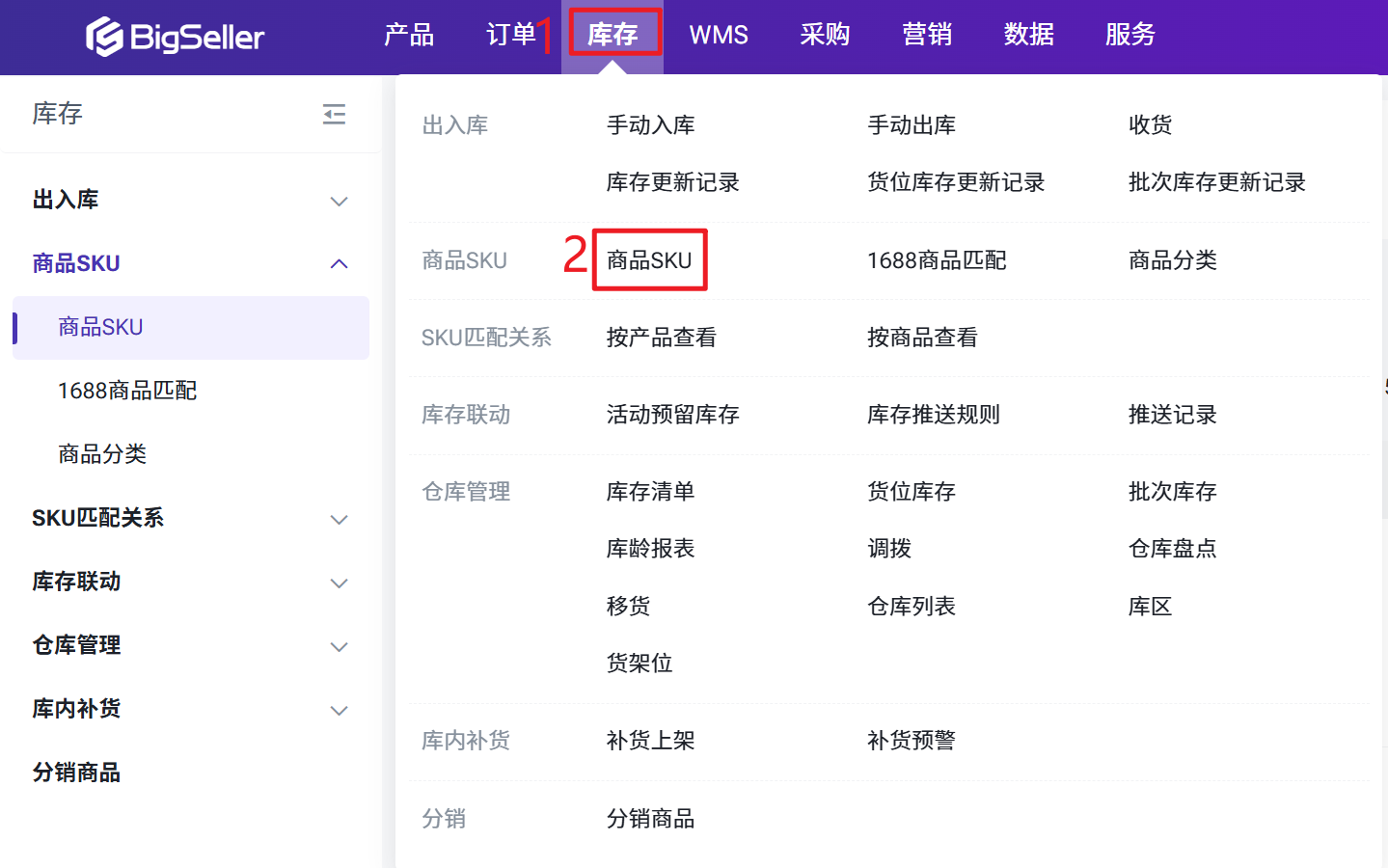Screen dimensions: 1388x868
Task: Go to 1688商品匹配 in the sidebar
Action: [x=127, y=391]
